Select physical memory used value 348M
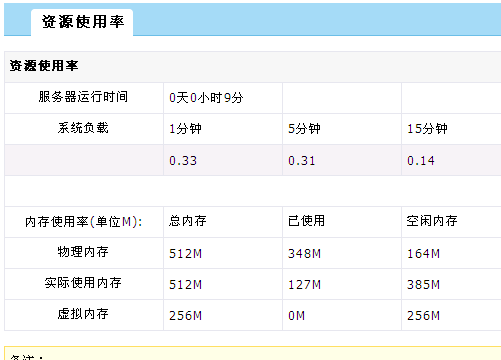 304,254
